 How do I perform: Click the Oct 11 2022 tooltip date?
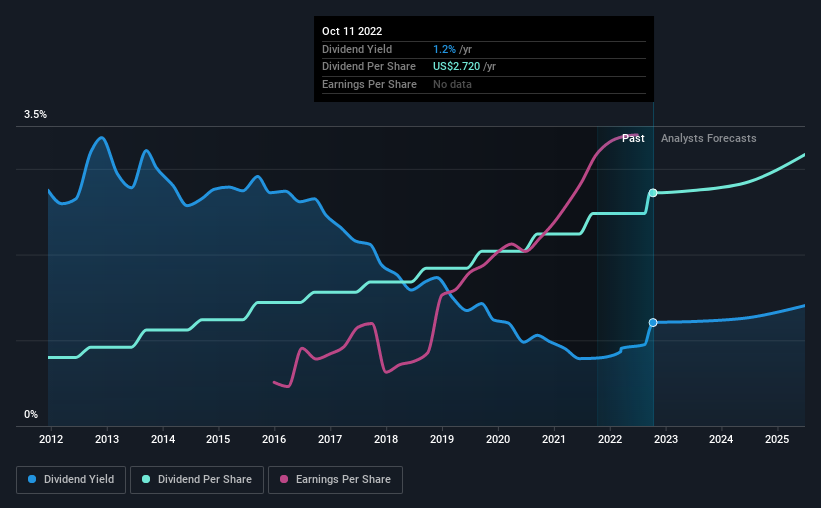coord(352,31)
